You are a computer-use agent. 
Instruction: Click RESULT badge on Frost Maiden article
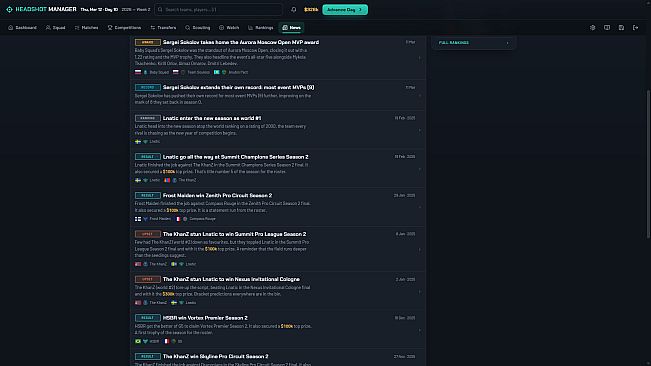click(x=147, y=195)
